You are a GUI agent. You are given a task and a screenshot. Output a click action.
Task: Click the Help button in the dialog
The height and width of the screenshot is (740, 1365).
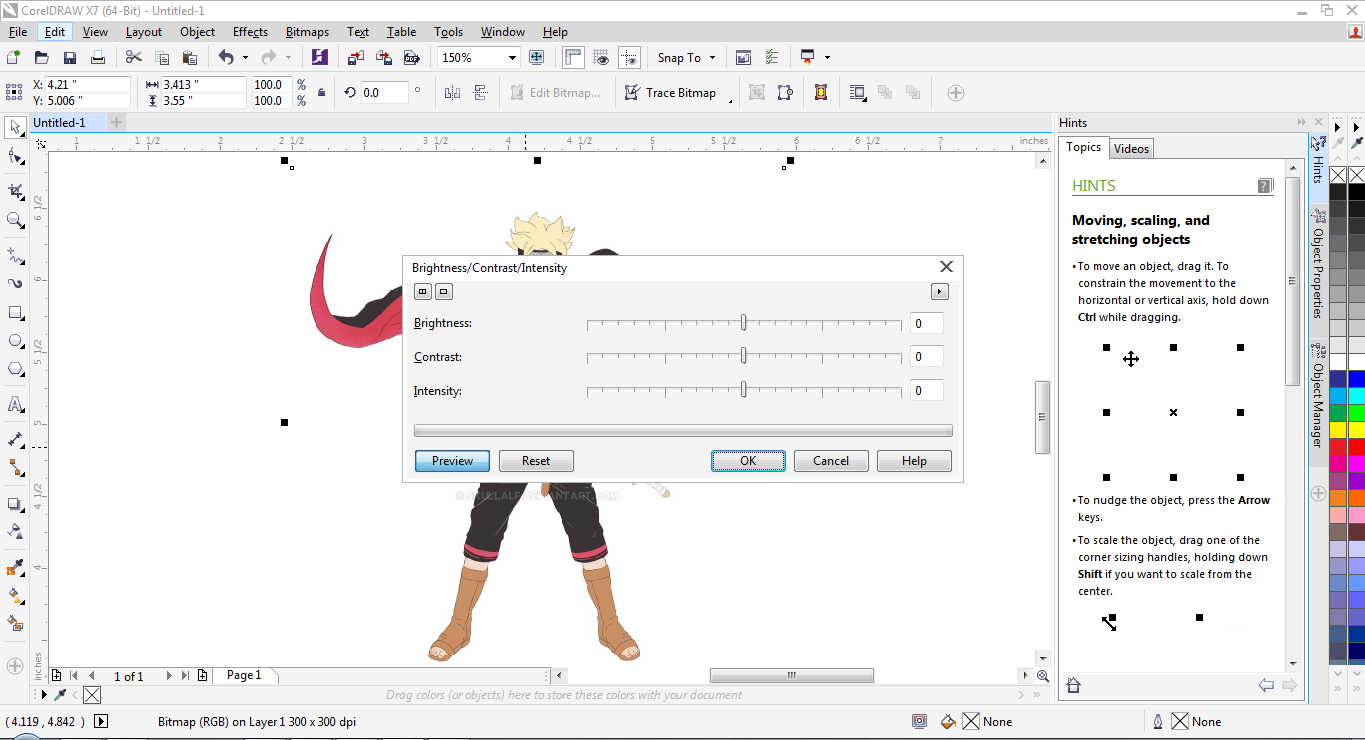[914, 461]
